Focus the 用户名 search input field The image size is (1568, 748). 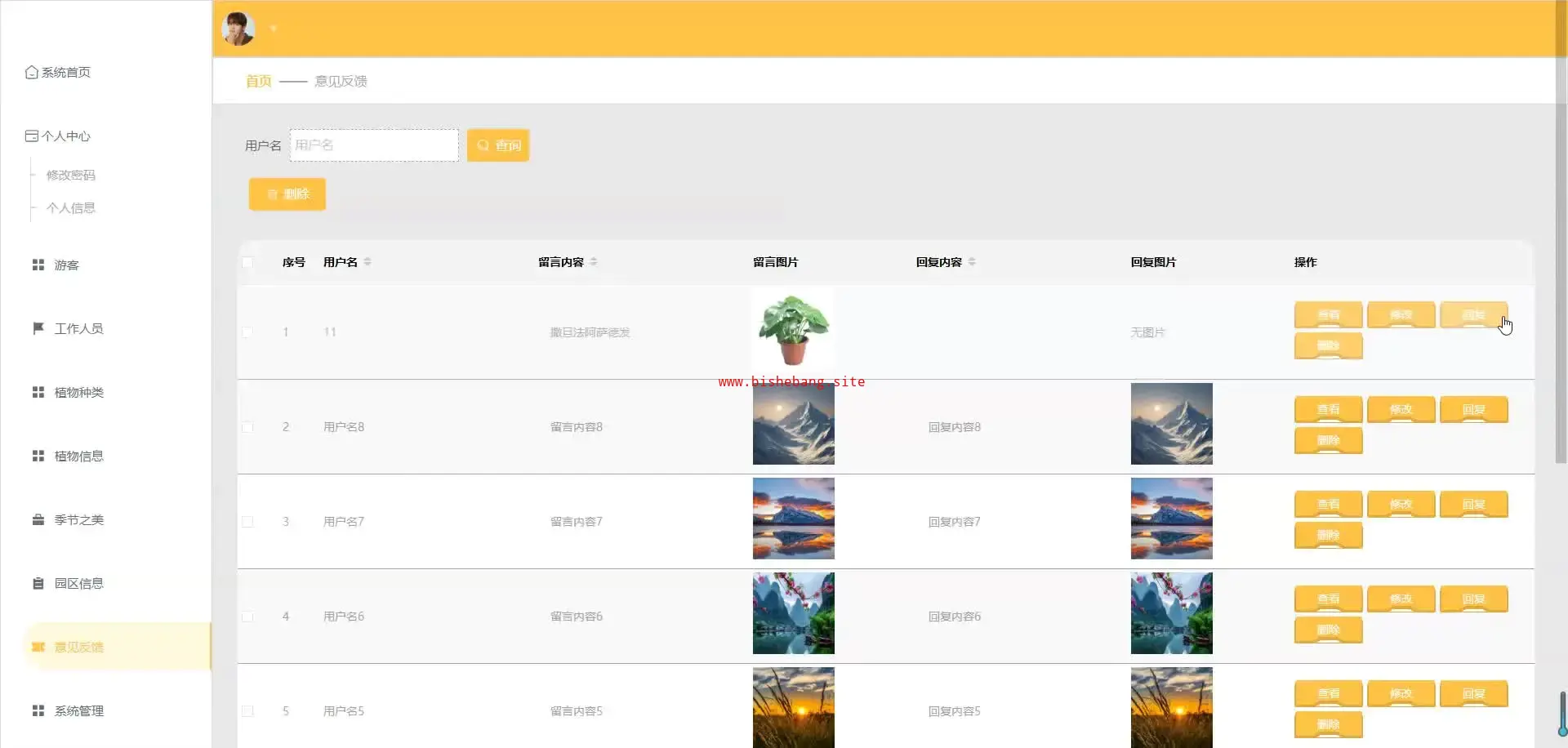(x=374, y=145)
